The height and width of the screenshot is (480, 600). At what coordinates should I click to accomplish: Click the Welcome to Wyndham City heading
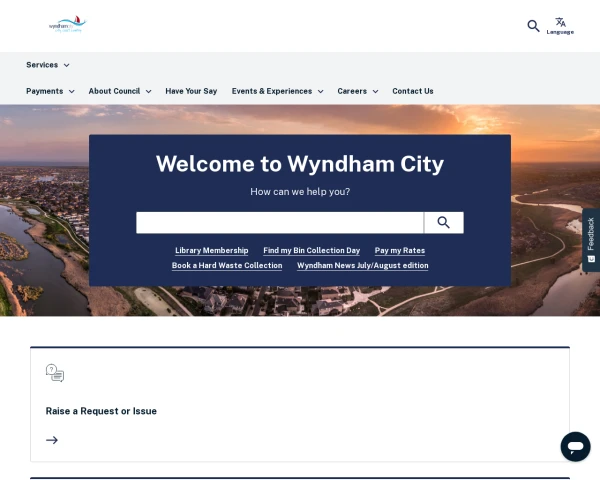(300, 164)
